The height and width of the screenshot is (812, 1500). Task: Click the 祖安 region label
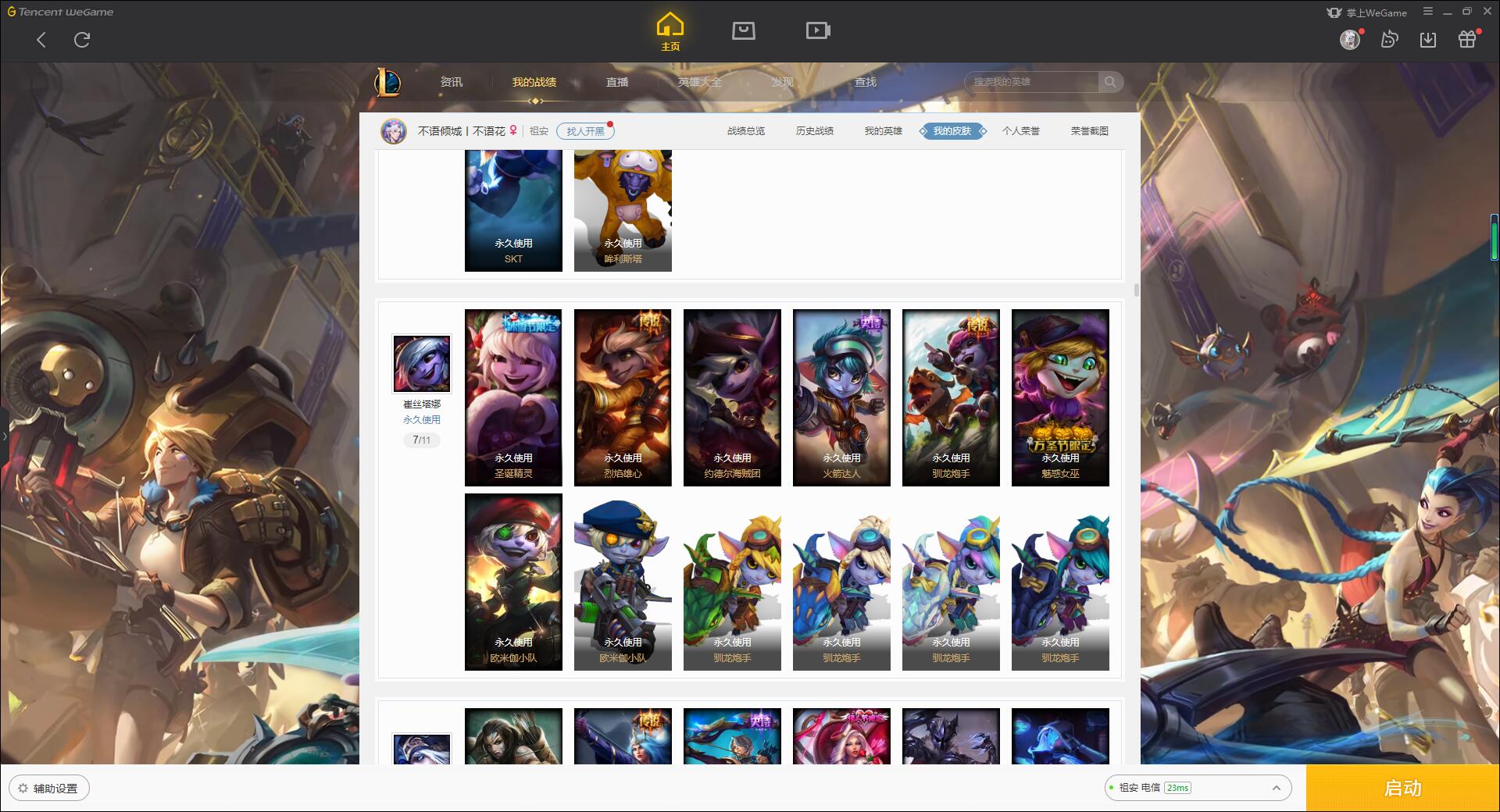(539, 131)
